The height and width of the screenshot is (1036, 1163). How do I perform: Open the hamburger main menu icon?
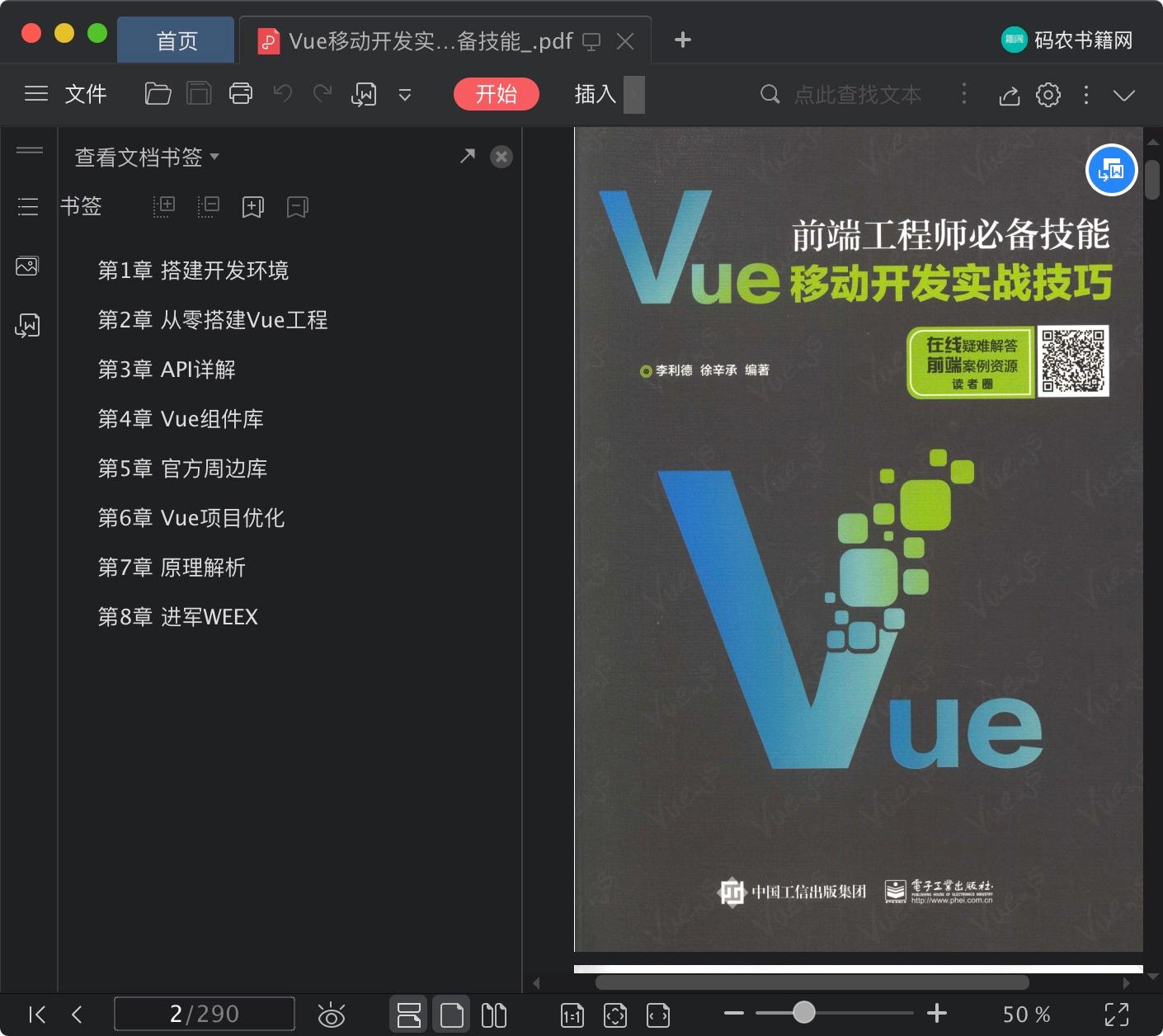point(36,94)
